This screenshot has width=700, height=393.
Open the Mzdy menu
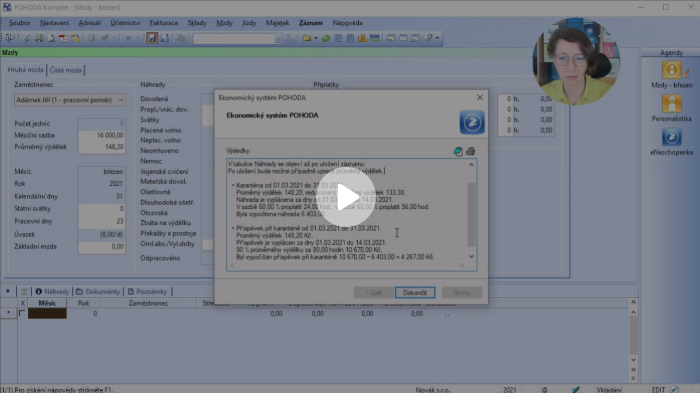[224, 23]
